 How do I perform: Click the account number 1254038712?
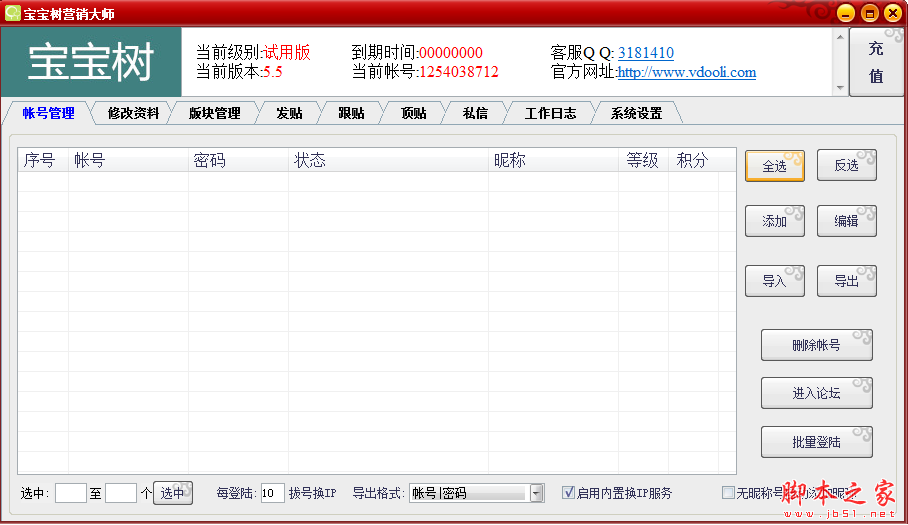(x=459, y=72)
